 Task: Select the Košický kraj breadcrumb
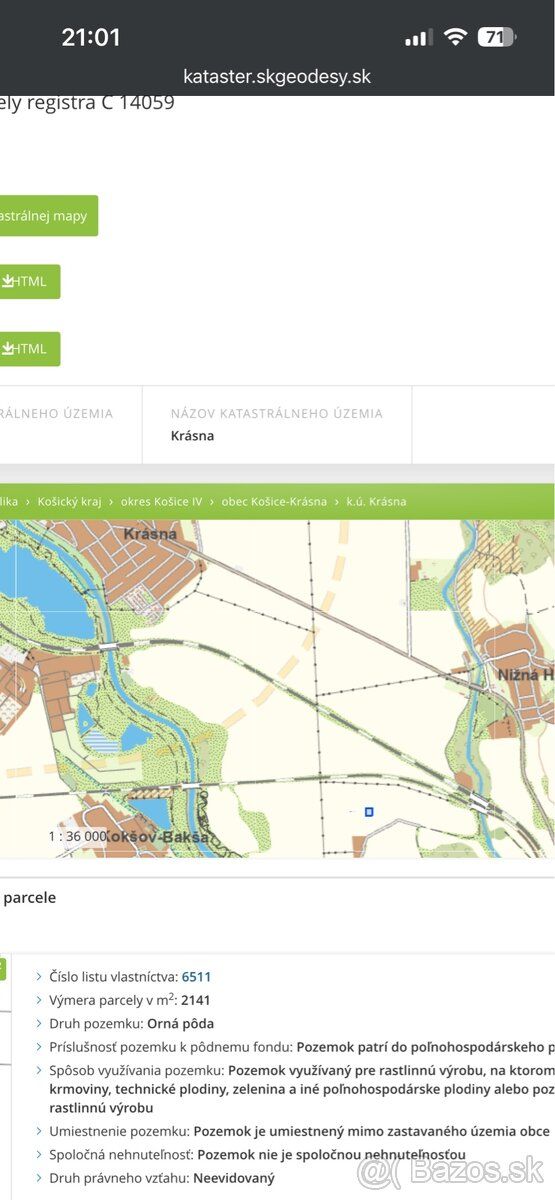[x=69, y=501]
